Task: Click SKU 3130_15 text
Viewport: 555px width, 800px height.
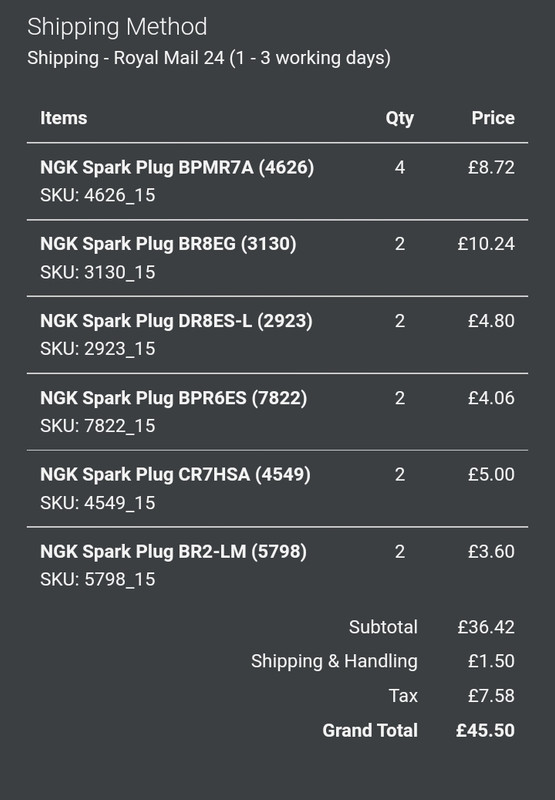Action: [x=98, y=272]
